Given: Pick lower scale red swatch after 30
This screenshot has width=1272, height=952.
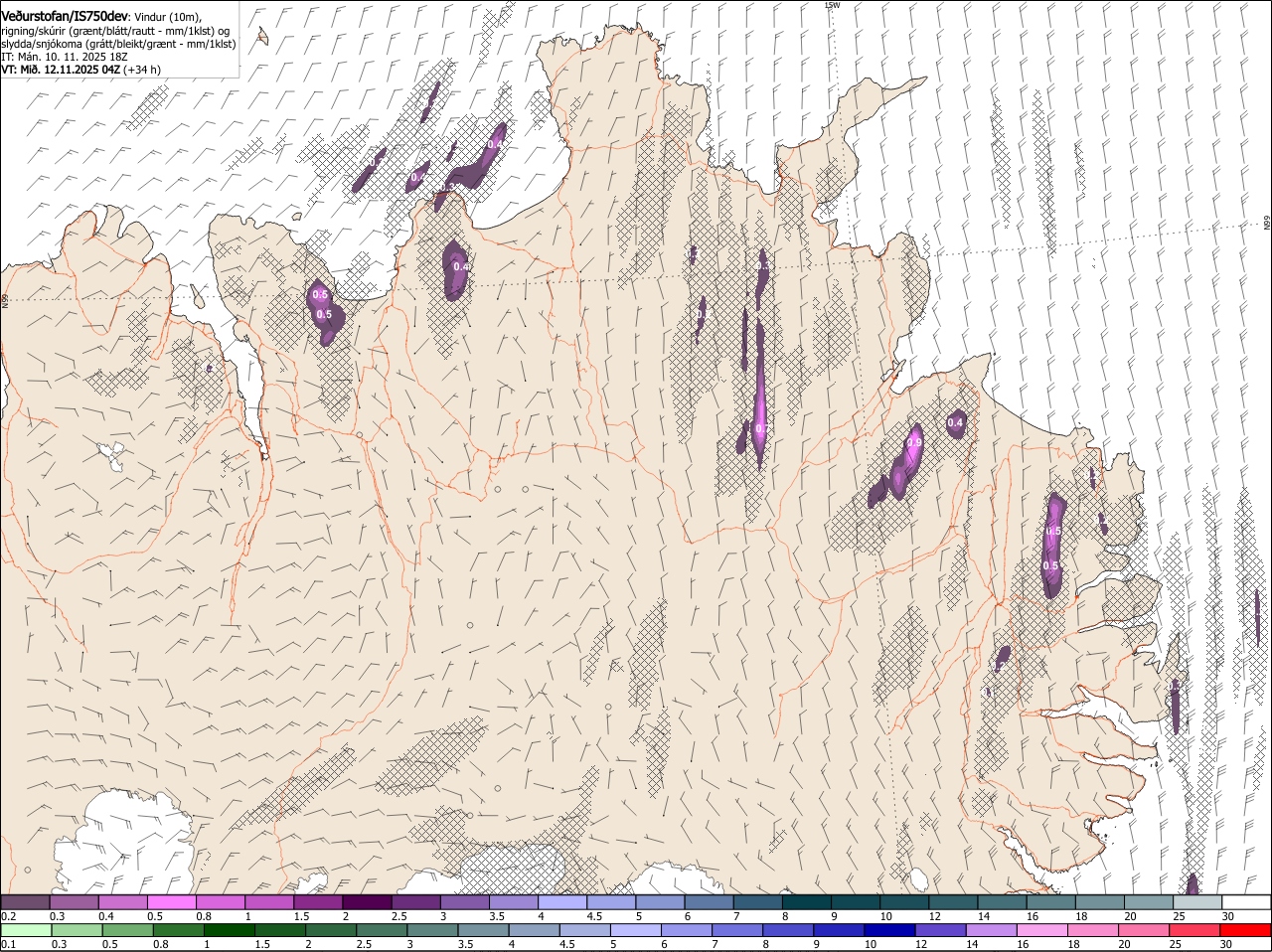Looking at the screenshot, I should pyautogui.click(x=1244, y=931).
